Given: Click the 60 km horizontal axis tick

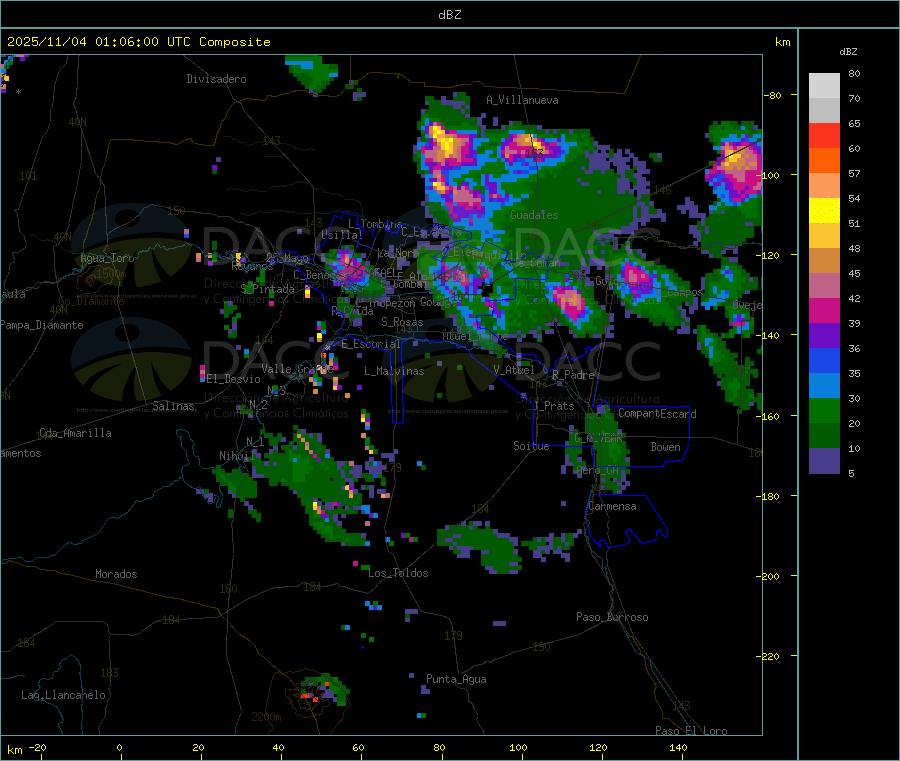Looking at the screenshot, I should point(358,748).
